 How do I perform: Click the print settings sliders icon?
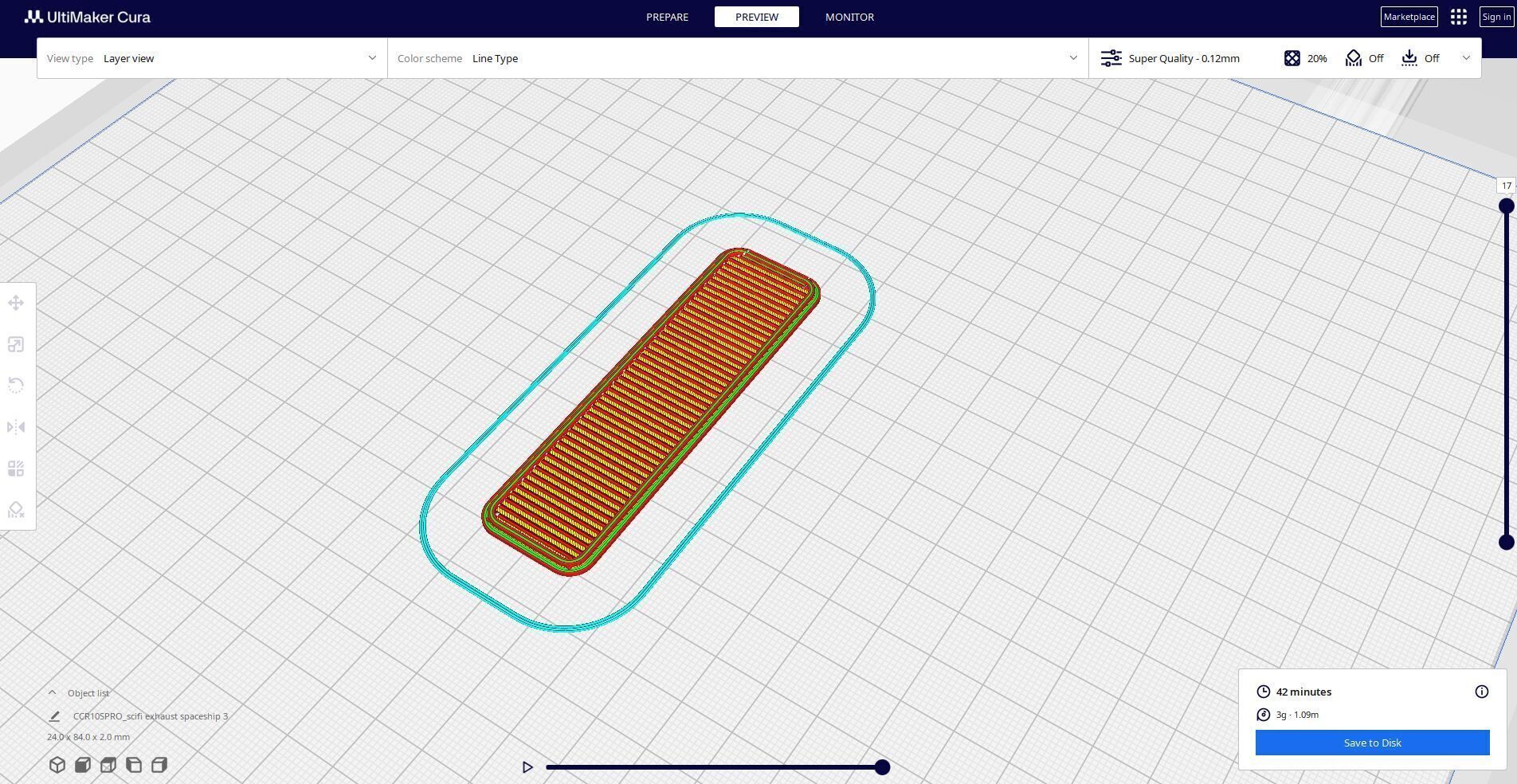pyautogui.click(x=1111, y=58)
